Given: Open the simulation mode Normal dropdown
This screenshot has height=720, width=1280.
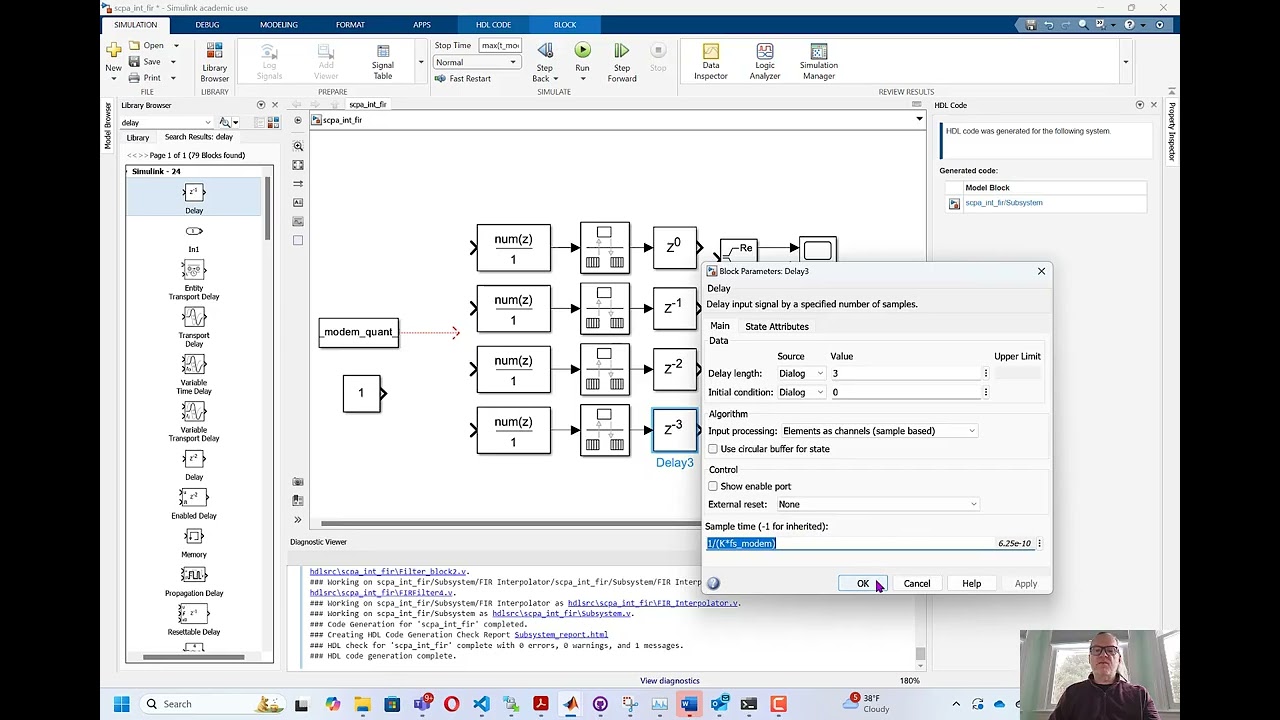Looking at the screenshot, I should (x=476, y=62).
